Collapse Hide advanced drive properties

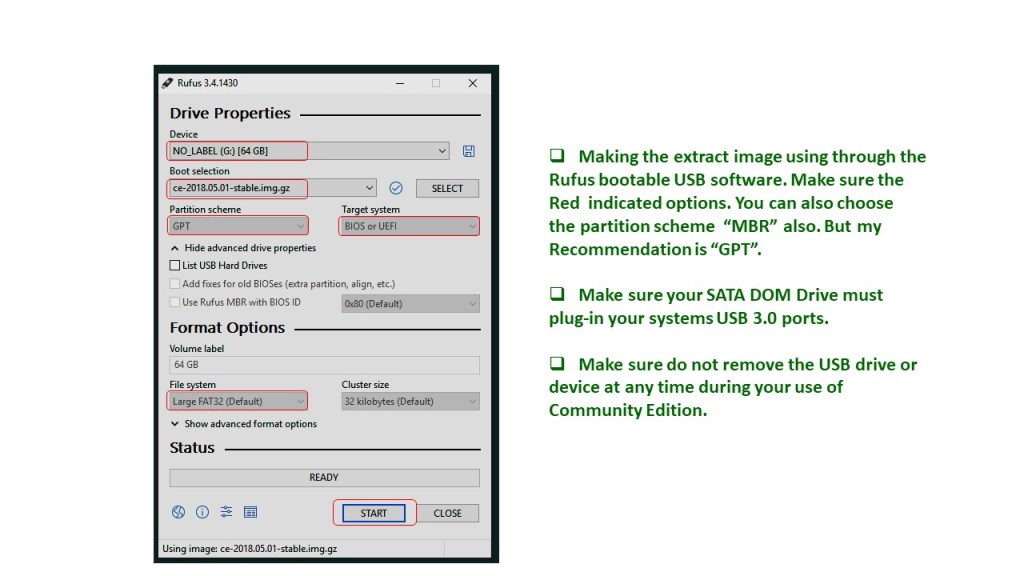tap(243, 248)
